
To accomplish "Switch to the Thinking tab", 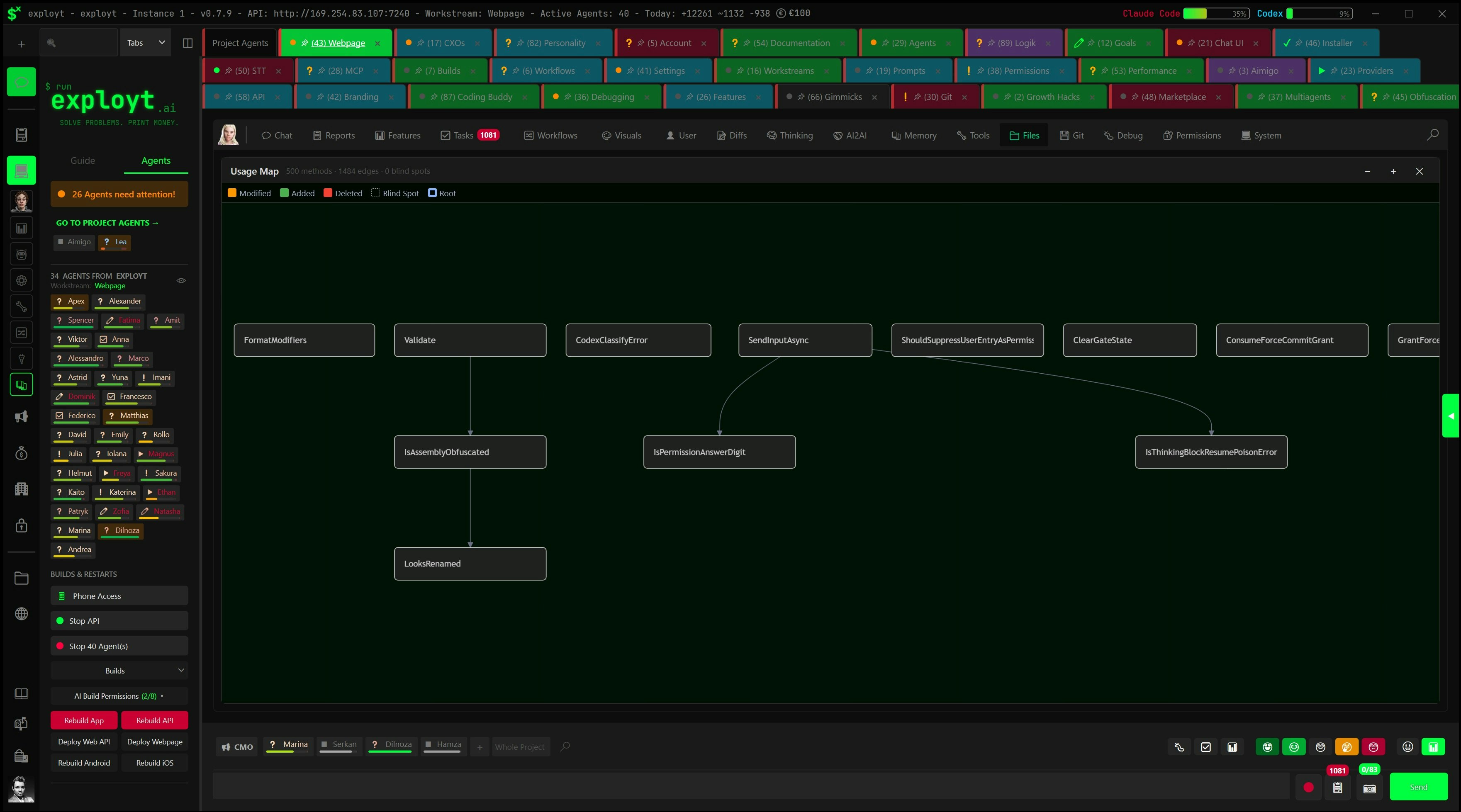I will point(789,135).
